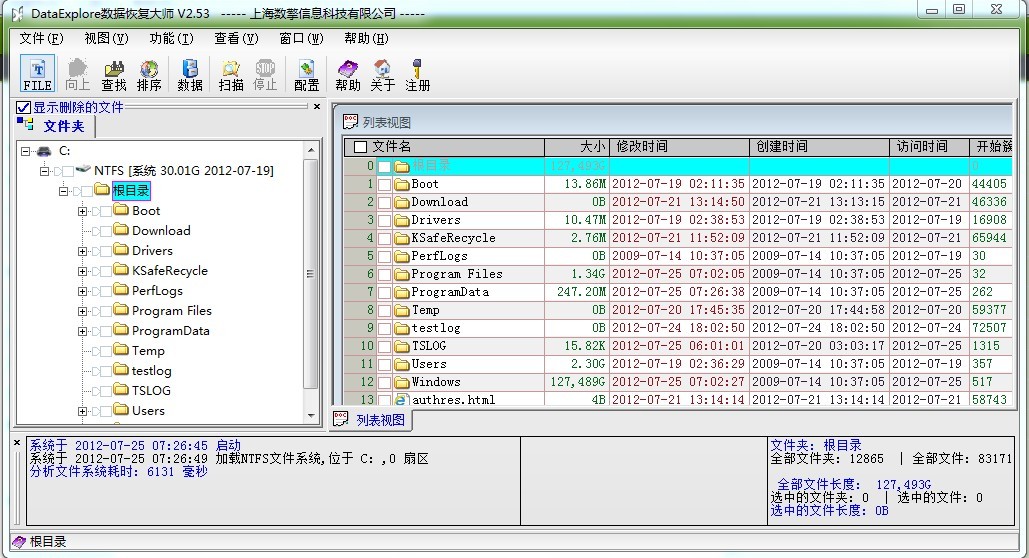The height and width of the screenshot is (558, 1029).
Task: Click the 查找 (Find) toolbar icon
Action: tap(114, 75)
